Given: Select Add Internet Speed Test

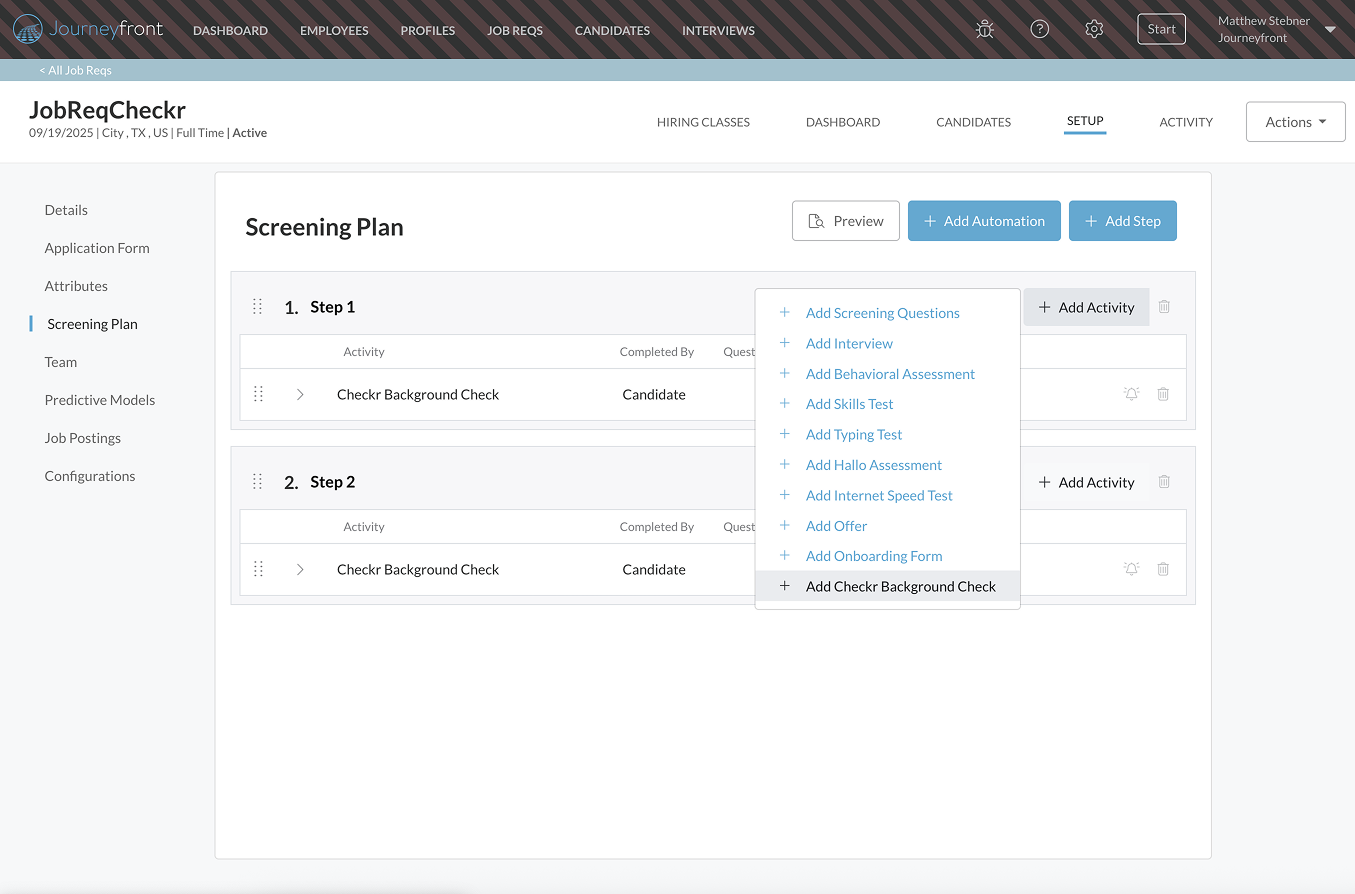Looking at the screenshot, I should 887,495.
